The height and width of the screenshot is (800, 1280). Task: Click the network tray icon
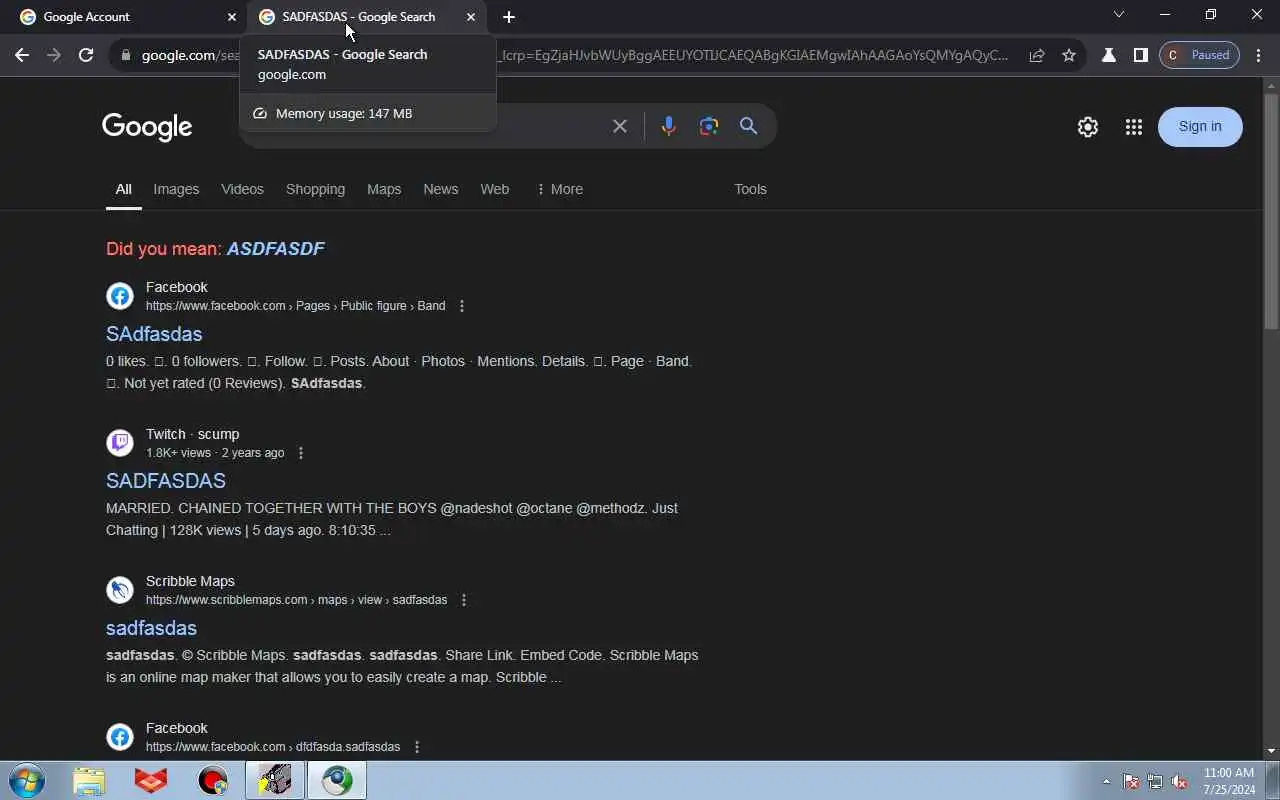[1155, 782]
